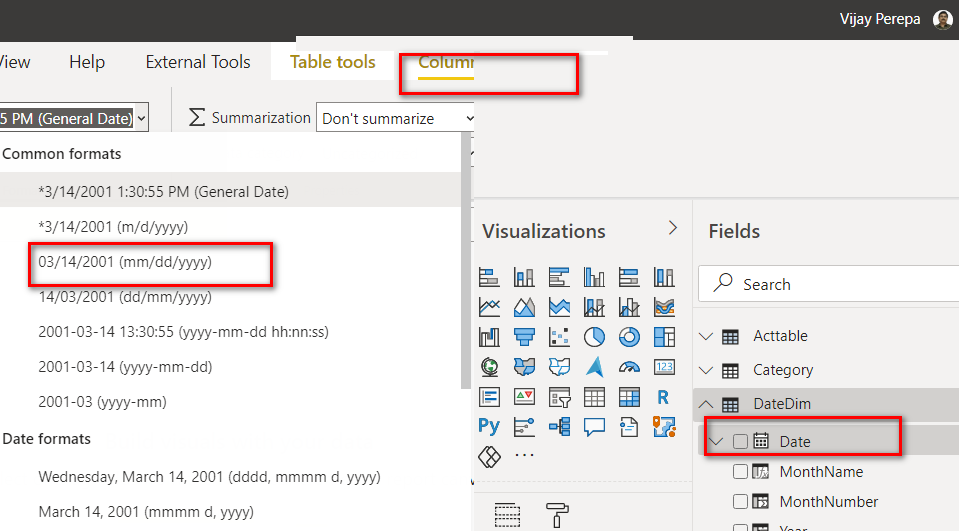Open the Help tab
Viewport: 959px width, 531px height.
[x=87, y=62]
